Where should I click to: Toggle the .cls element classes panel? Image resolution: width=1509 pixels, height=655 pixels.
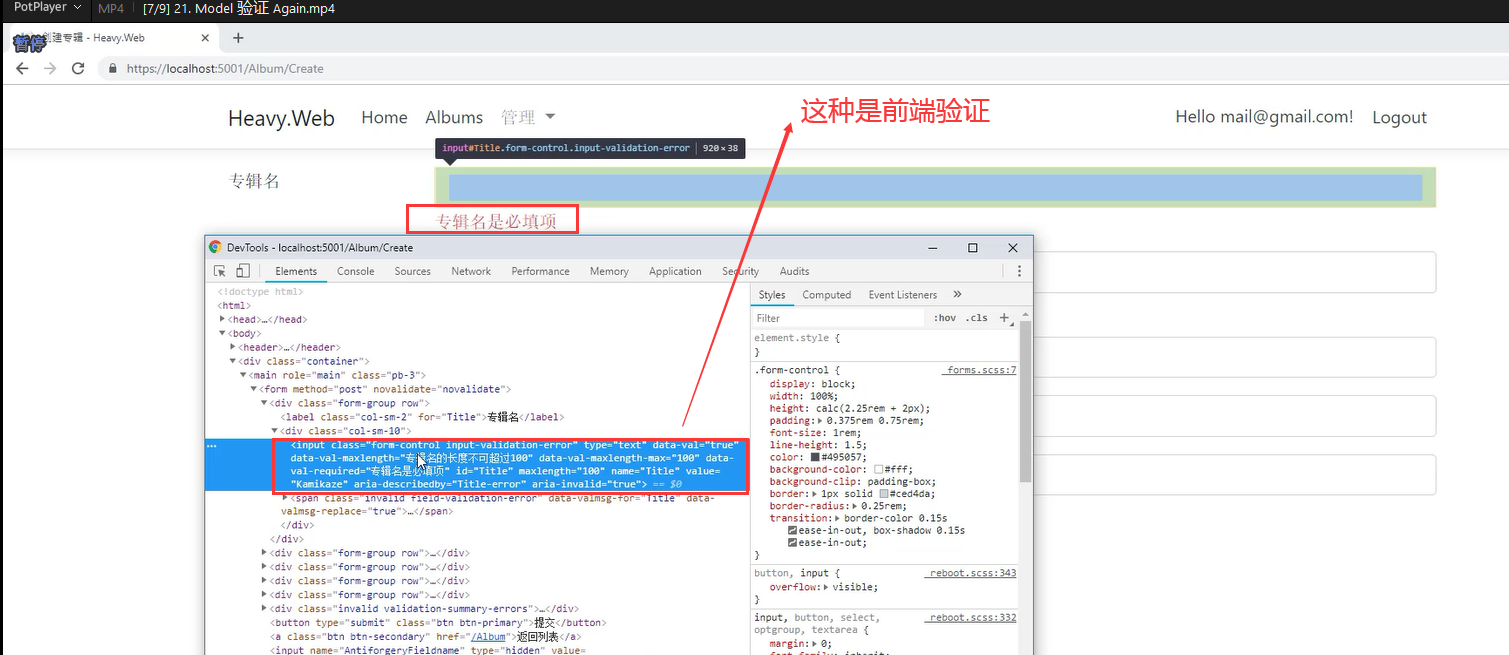[x=976, y=318]
